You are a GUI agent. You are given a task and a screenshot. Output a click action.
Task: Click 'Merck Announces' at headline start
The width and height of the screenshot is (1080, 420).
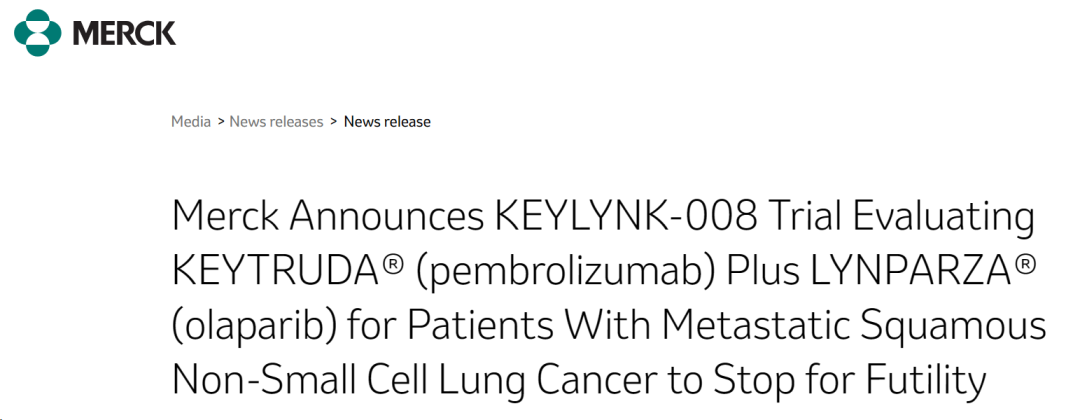[328, 217]
